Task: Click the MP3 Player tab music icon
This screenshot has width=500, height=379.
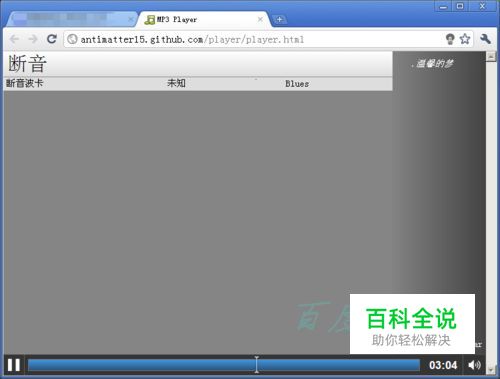Action: coord(150,20)
